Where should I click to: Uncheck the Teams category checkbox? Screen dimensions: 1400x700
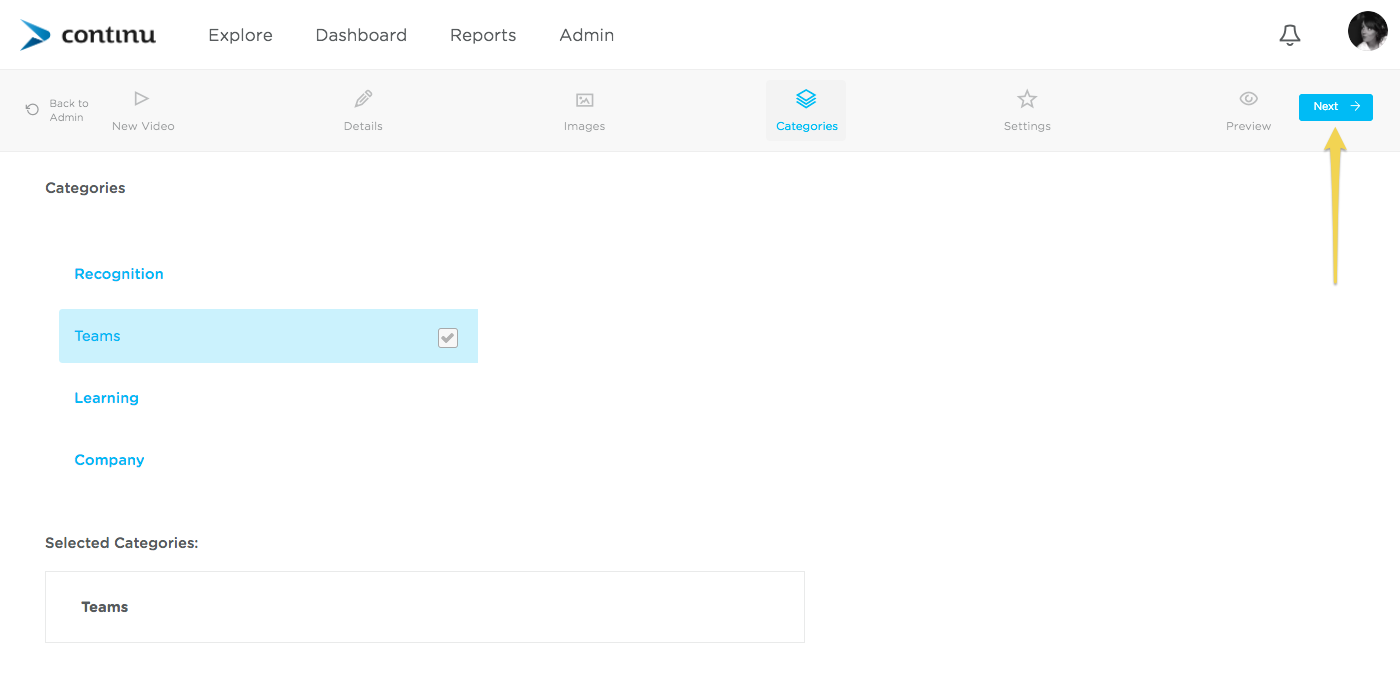click(448, 338)
